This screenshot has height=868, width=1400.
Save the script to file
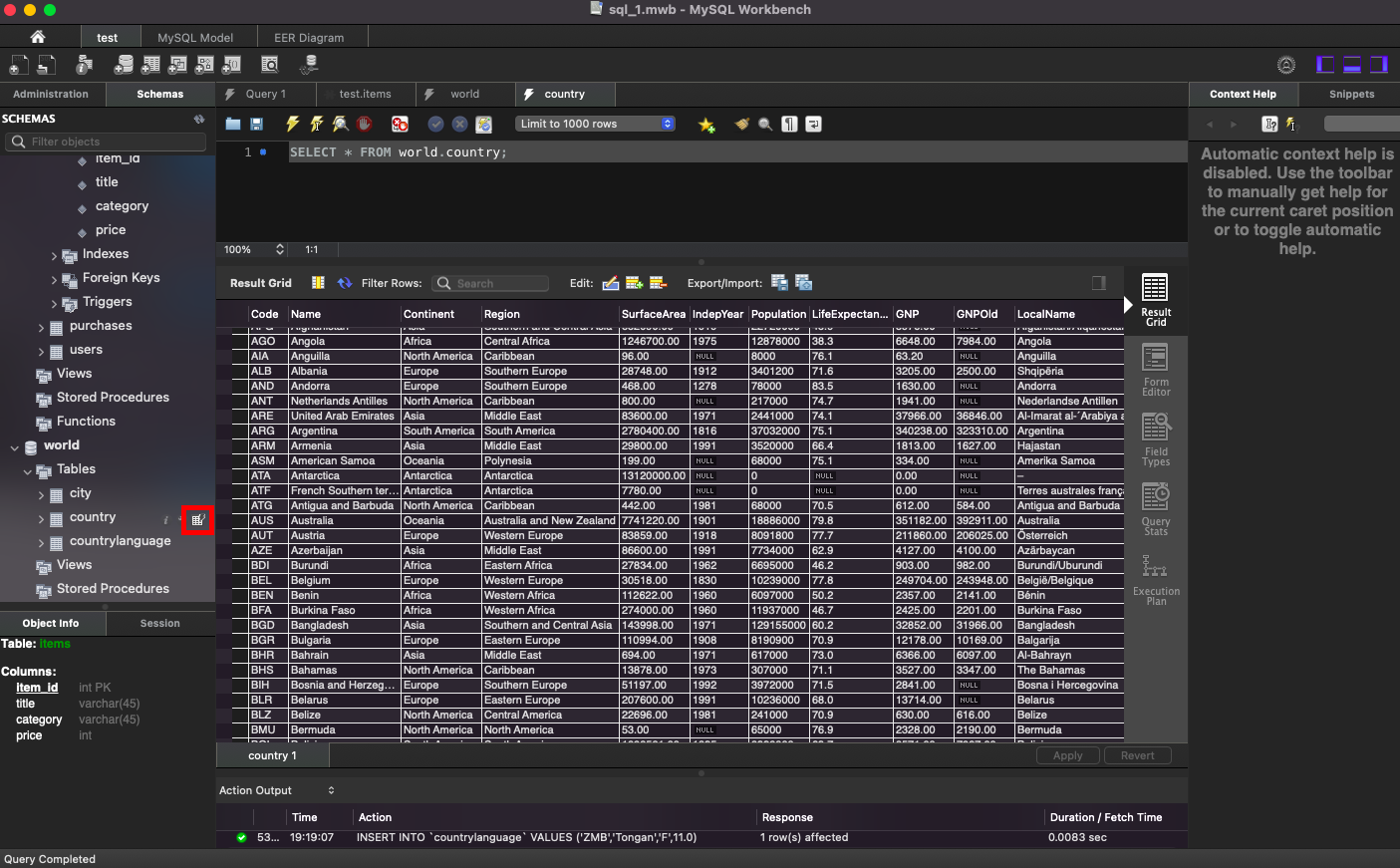[x=256, y=125]
